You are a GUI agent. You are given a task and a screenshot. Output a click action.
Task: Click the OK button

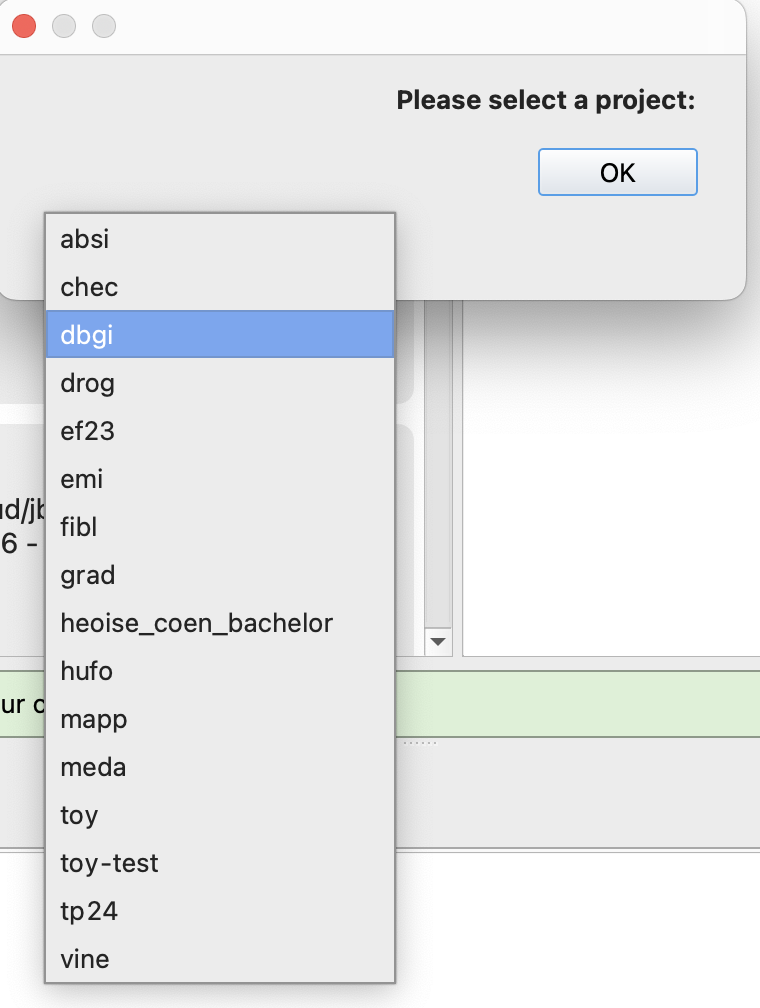point(617,172)
